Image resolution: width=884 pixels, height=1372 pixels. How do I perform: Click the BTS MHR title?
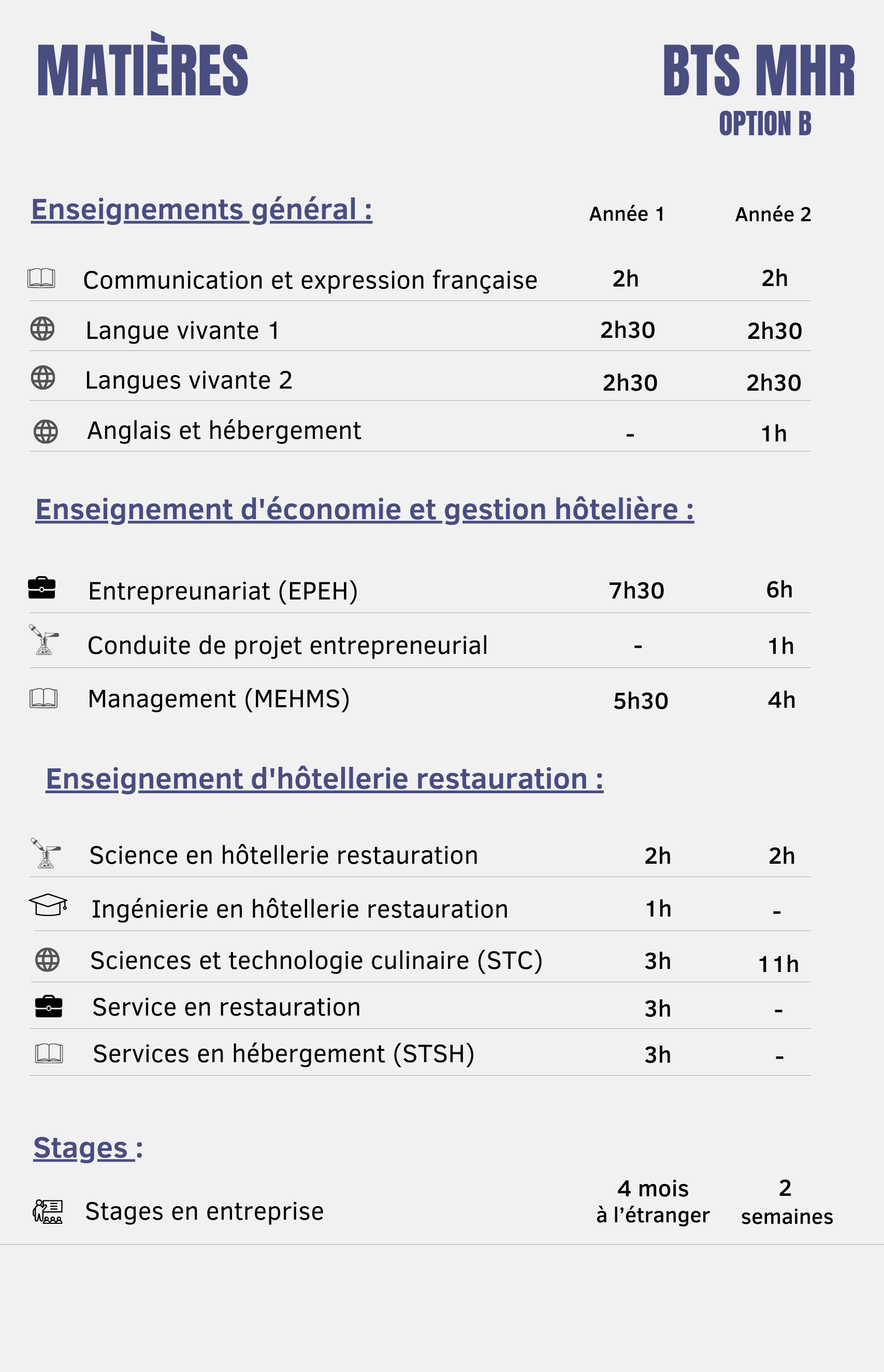758,71
